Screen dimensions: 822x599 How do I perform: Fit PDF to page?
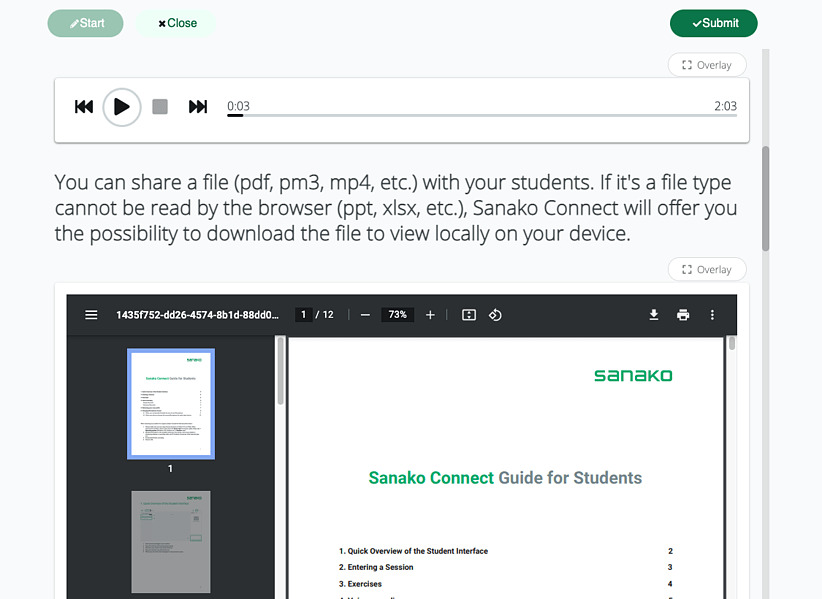(x=469, y=315)
